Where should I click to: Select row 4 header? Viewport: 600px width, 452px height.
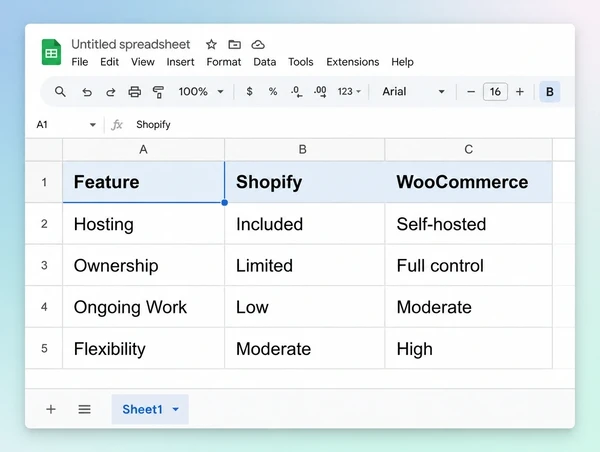coord(44,307)
